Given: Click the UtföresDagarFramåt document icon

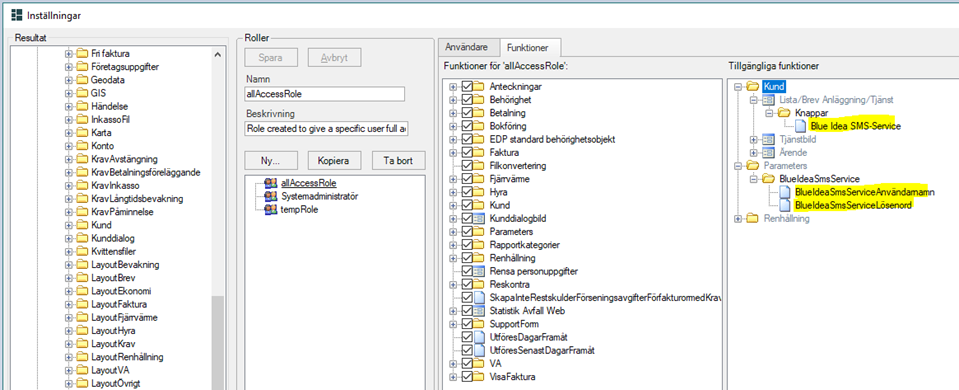Looking at the screenshot, I should [479, 337].
